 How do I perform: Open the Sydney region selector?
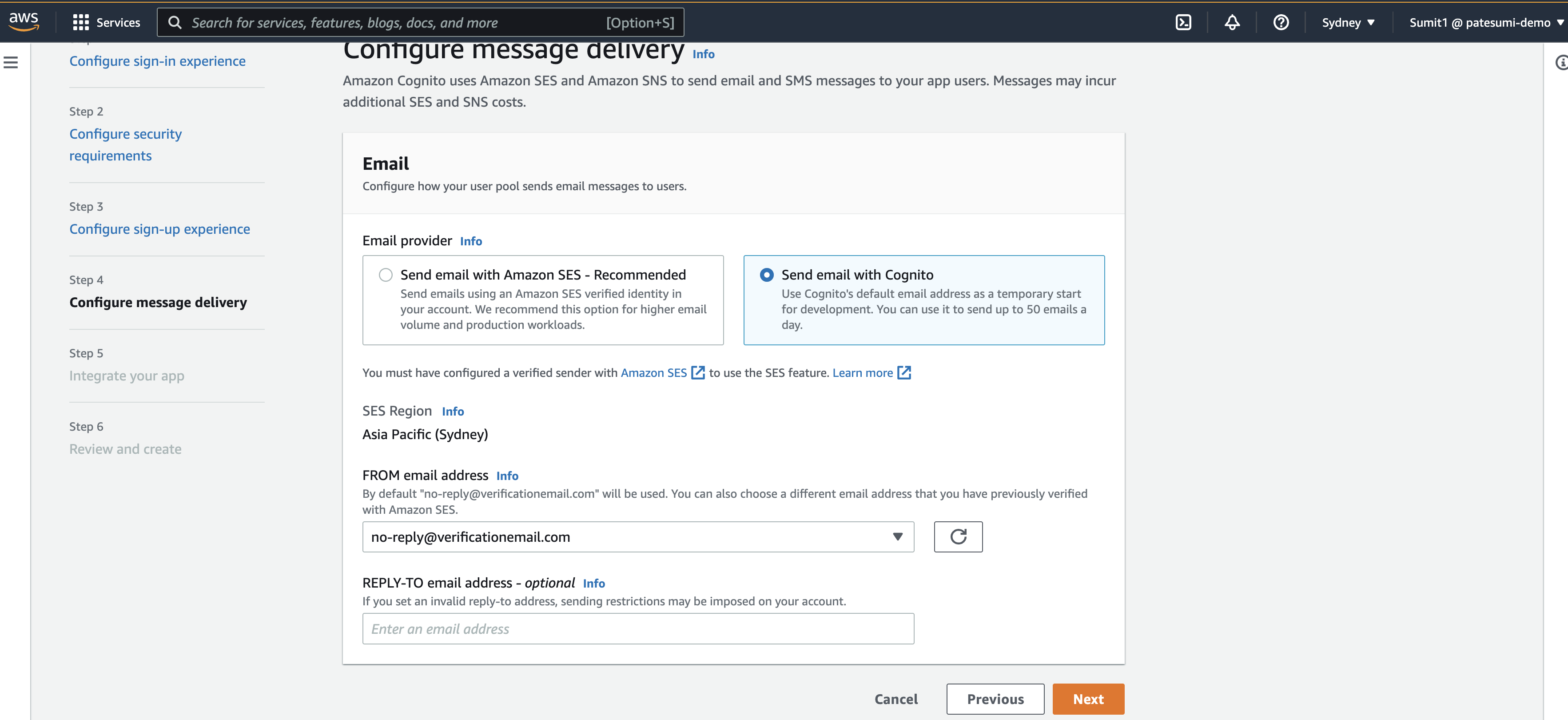[1348, 23]
